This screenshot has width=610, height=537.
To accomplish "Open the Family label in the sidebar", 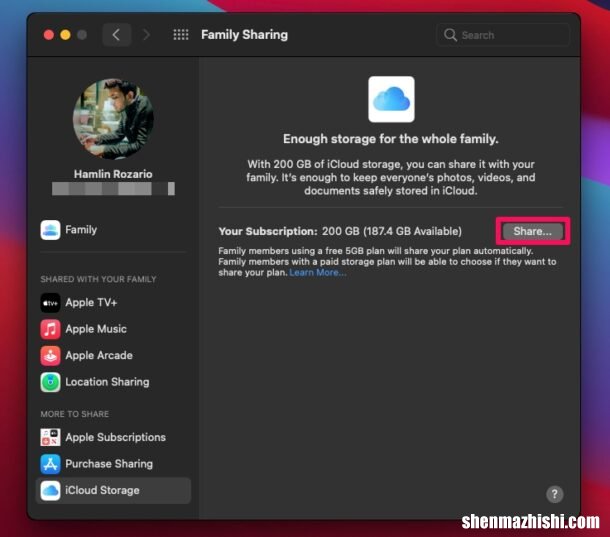I will click(x=81, y=230).
